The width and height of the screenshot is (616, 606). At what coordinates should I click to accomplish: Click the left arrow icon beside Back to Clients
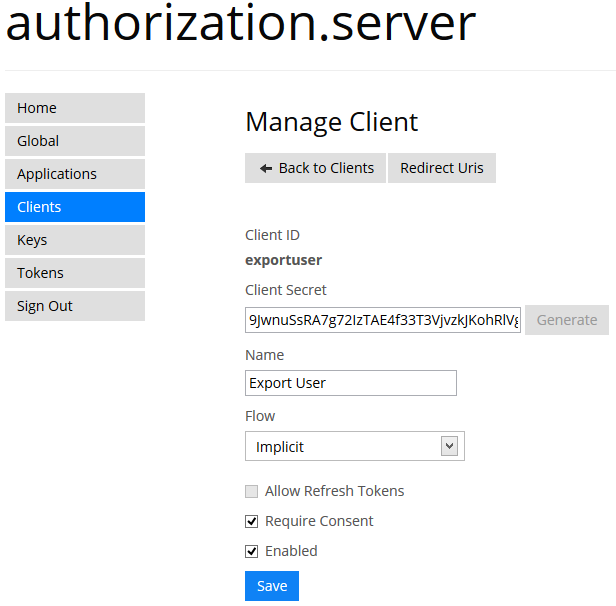tap(266, 168)
